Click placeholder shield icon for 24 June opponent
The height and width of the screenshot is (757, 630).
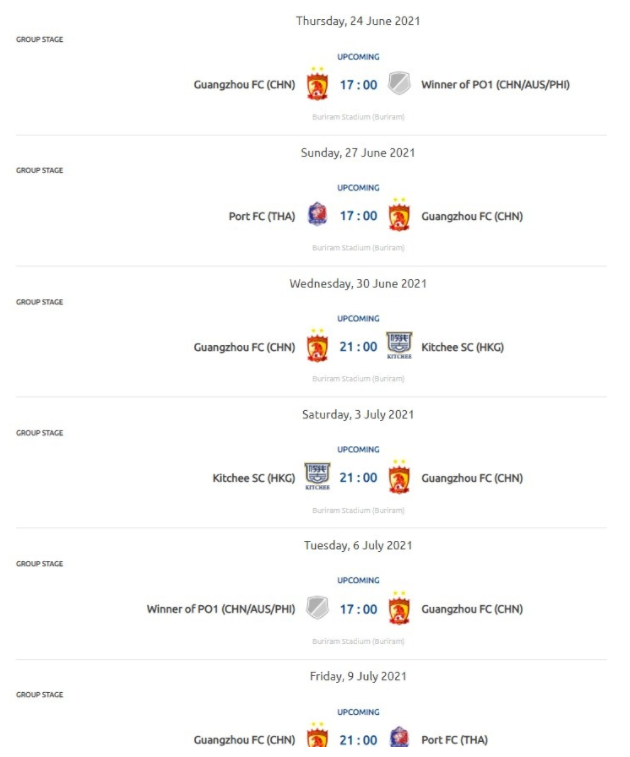[399, 84]
